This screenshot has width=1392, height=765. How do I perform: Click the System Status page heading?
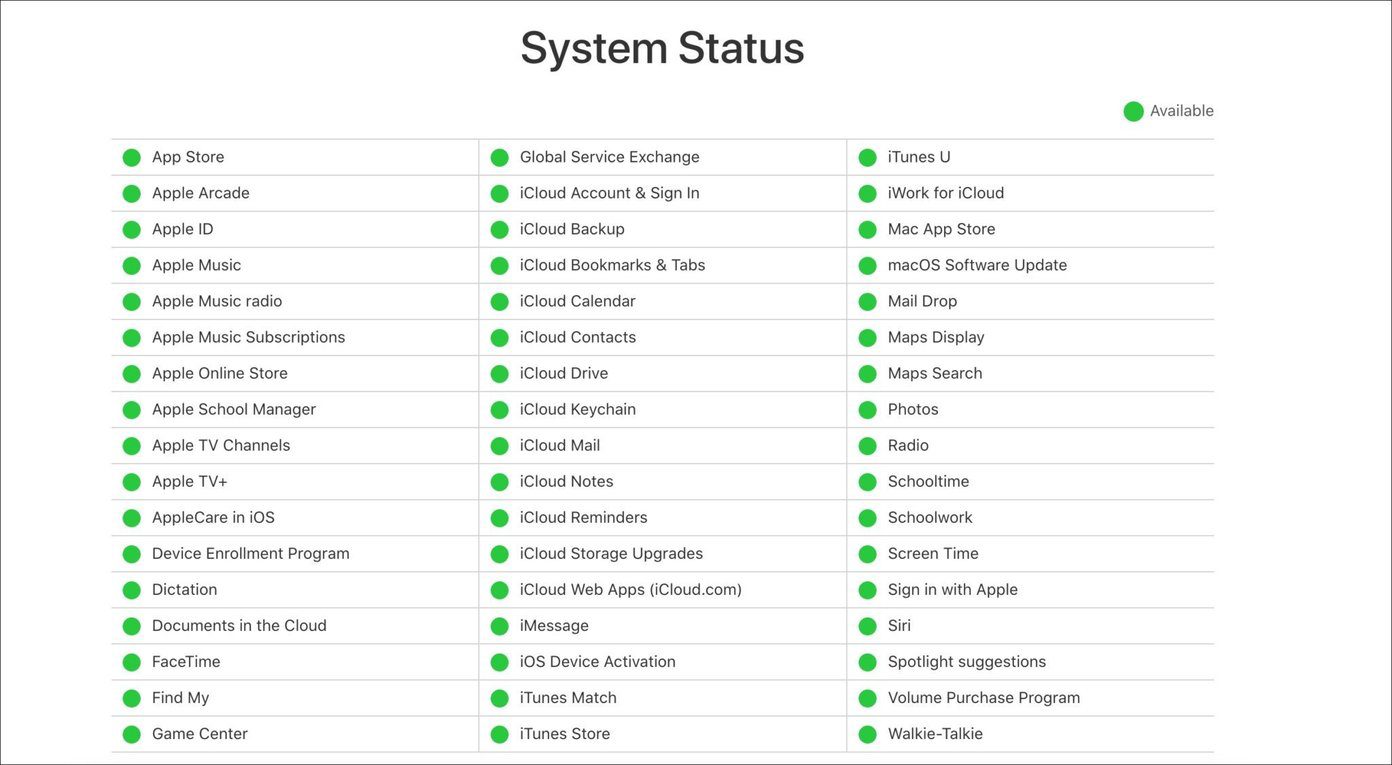pos(662,47)
